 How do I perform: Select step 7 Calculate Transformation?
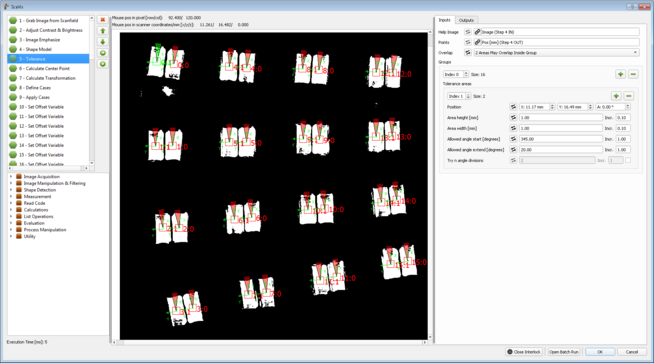click(x=48, y=78)
